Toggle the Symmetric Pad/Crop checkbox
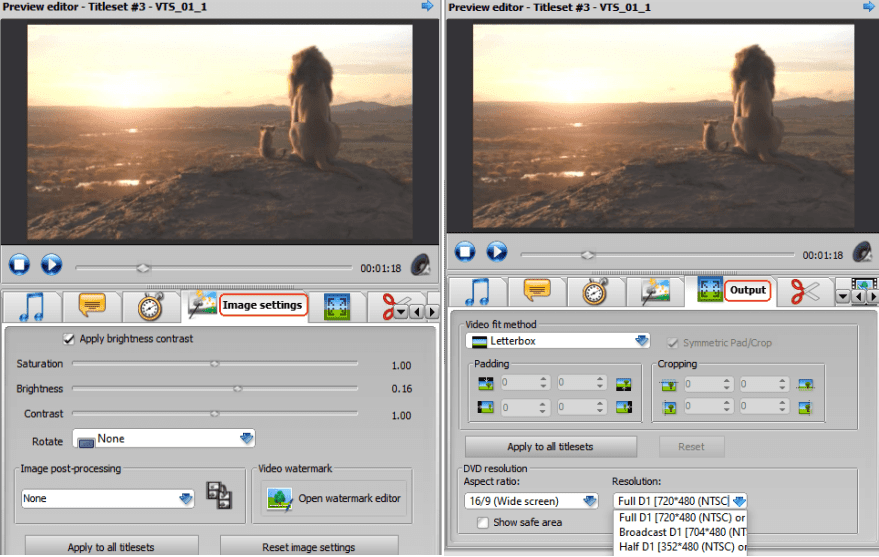Viewport: 879px width, 557px height. (x=673, y=343)
